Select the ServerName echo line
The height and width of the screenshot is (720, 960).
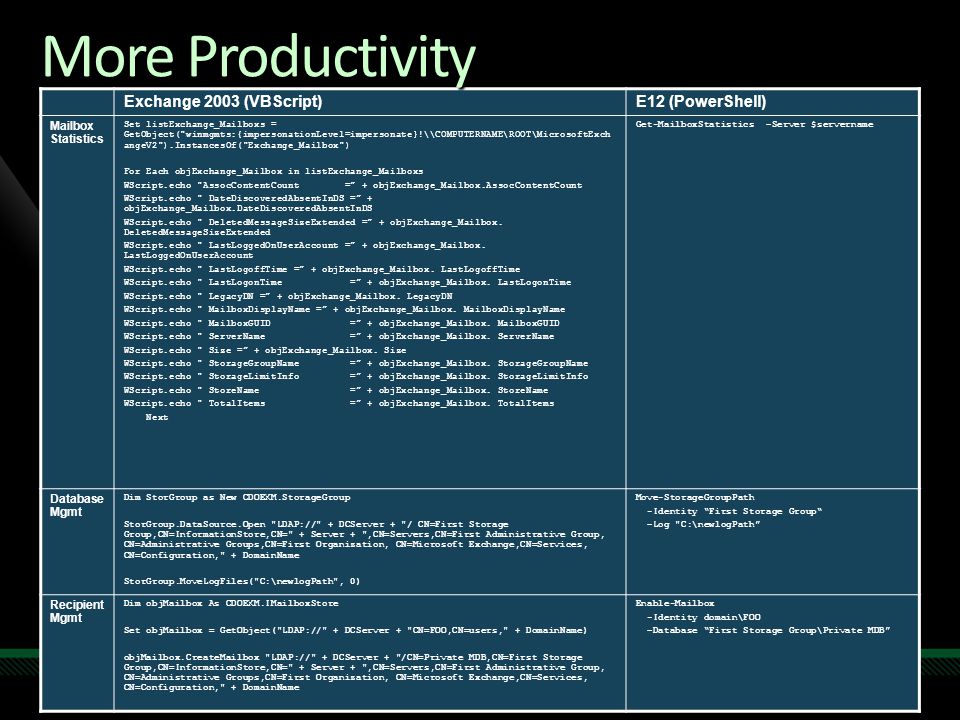pos(339,337)
